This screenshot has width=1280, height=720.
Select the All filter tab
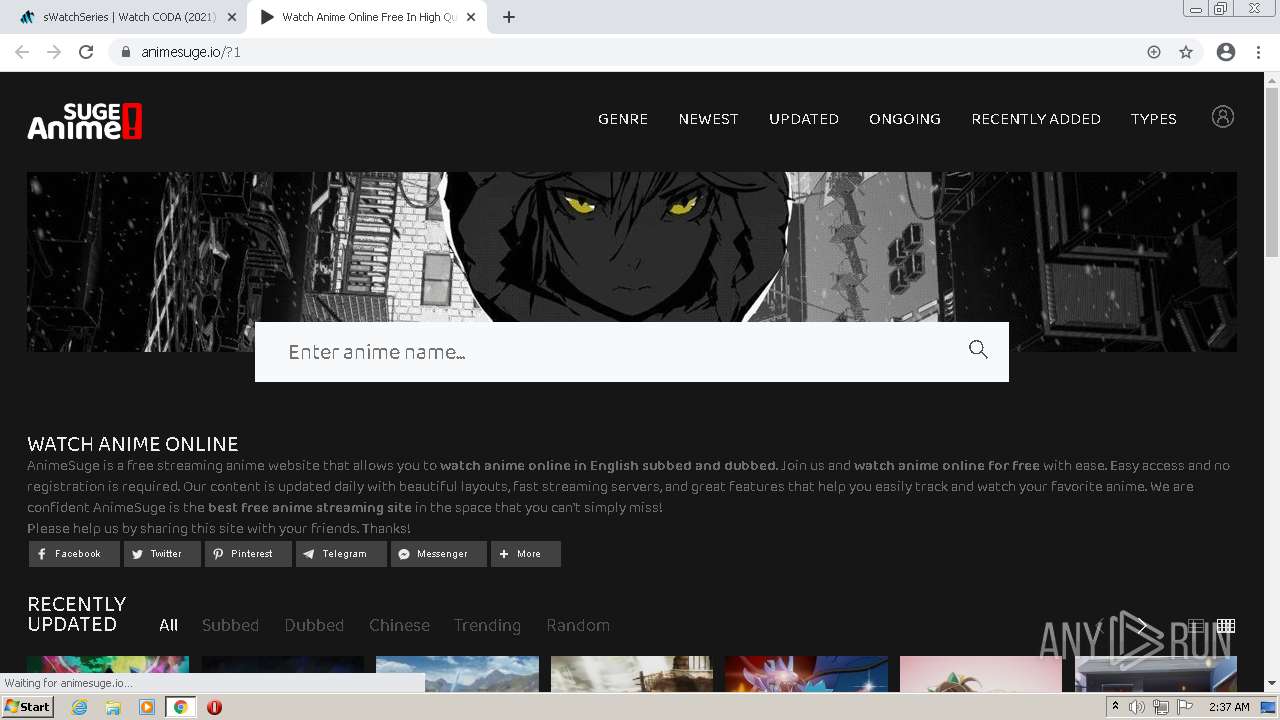coord(168,625)
